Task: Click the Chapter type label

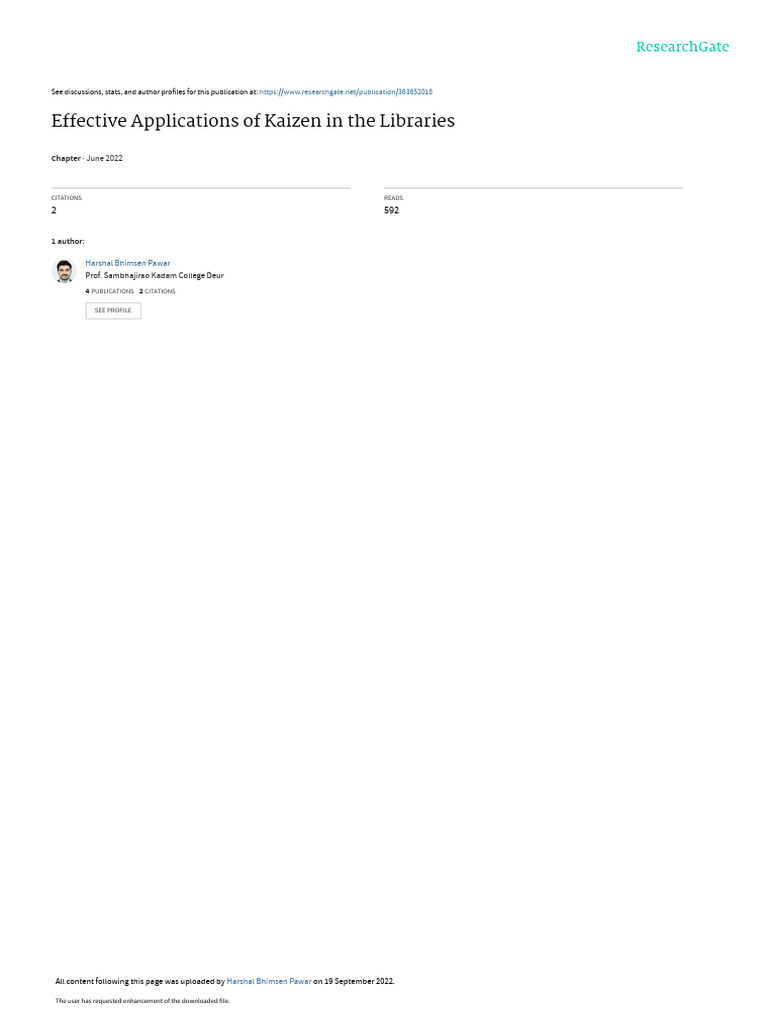Action: 66,159
